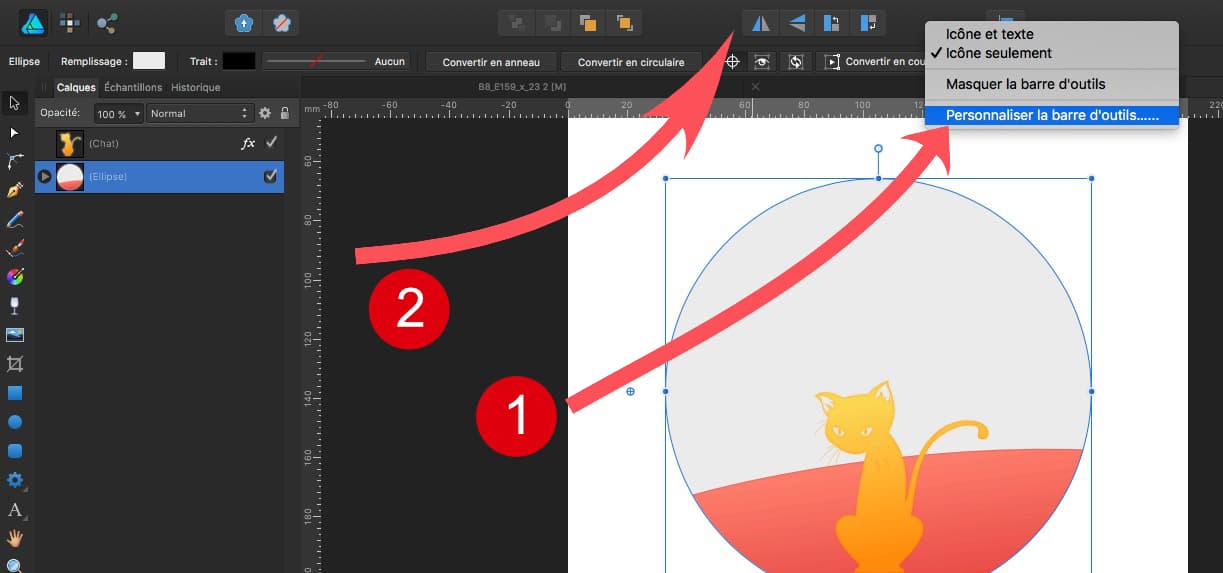Select the Ellipse shape tool
1223x573 pixels.
click(15, 422)
